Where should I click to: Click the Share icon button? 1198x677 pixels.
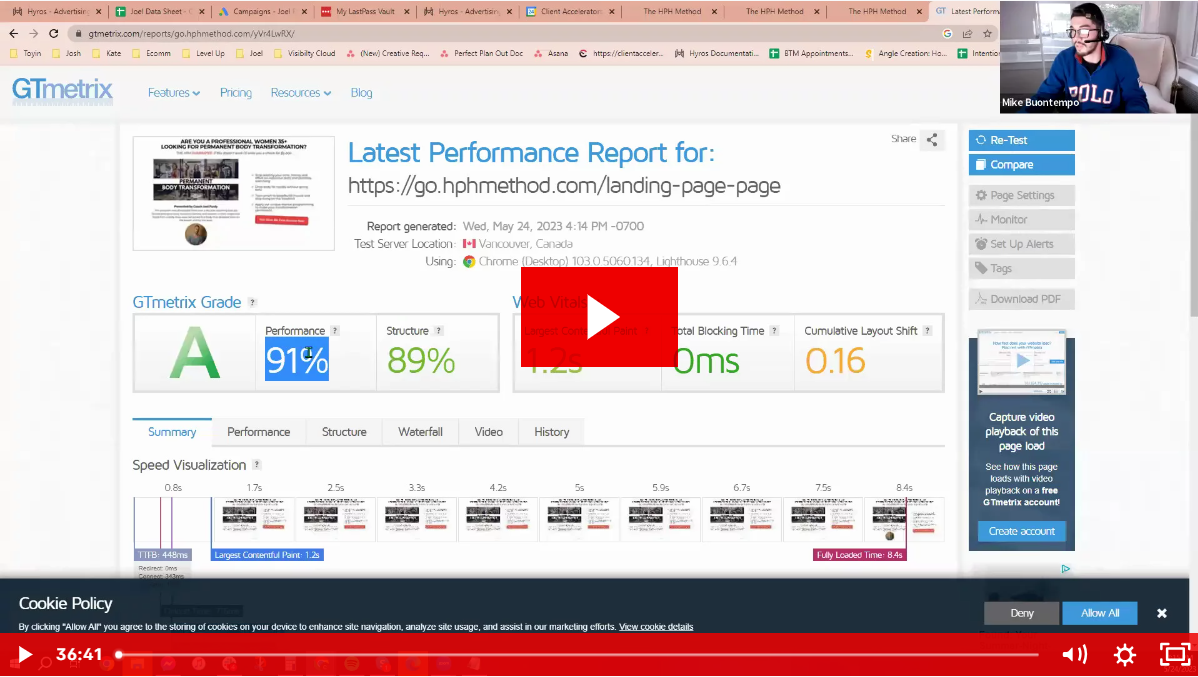(x=932, y=140)
